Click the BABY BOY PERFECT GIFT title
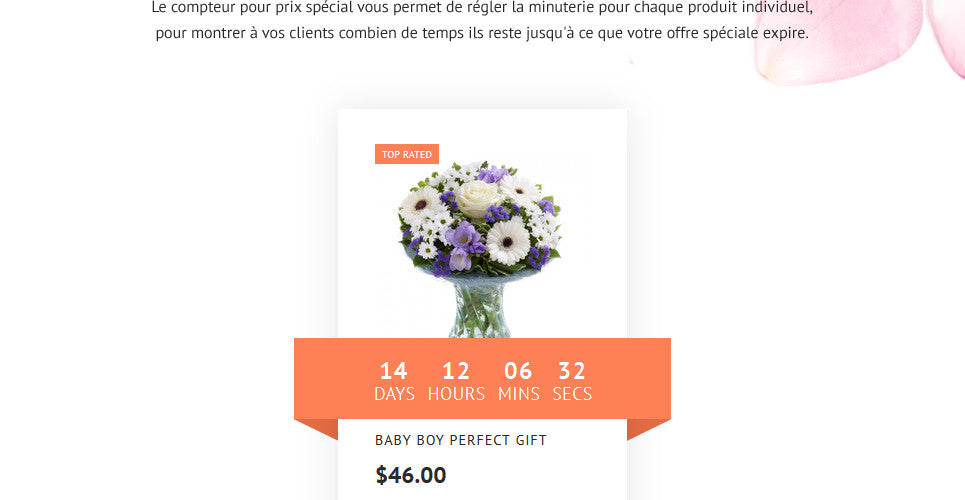The width and height of the screenshot is (965, 500). (x=461, y=440)
